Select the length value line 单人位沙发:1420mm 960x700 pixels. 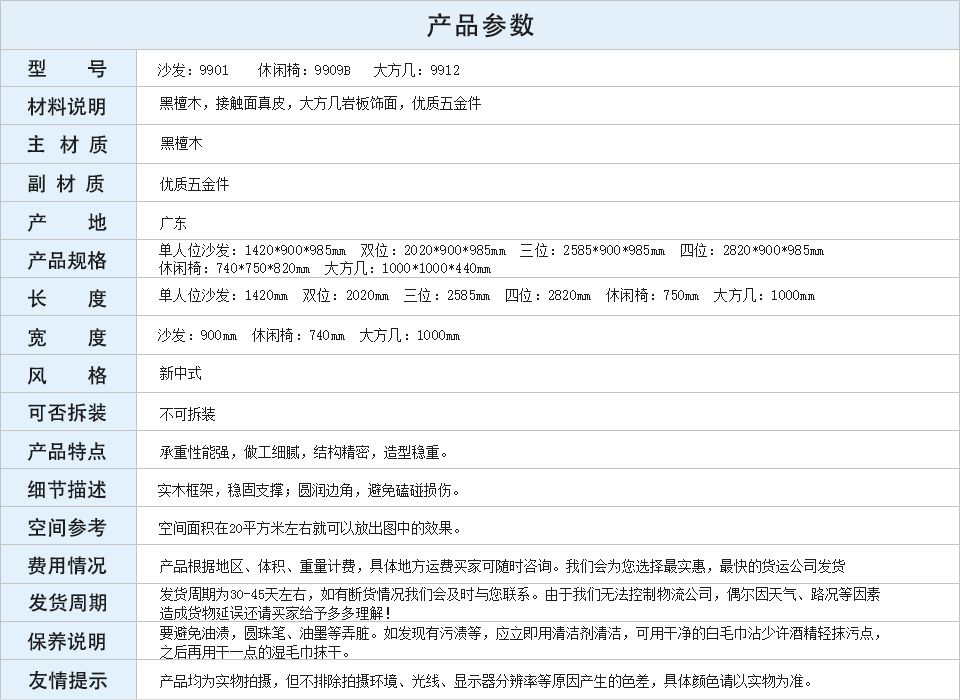487,296
